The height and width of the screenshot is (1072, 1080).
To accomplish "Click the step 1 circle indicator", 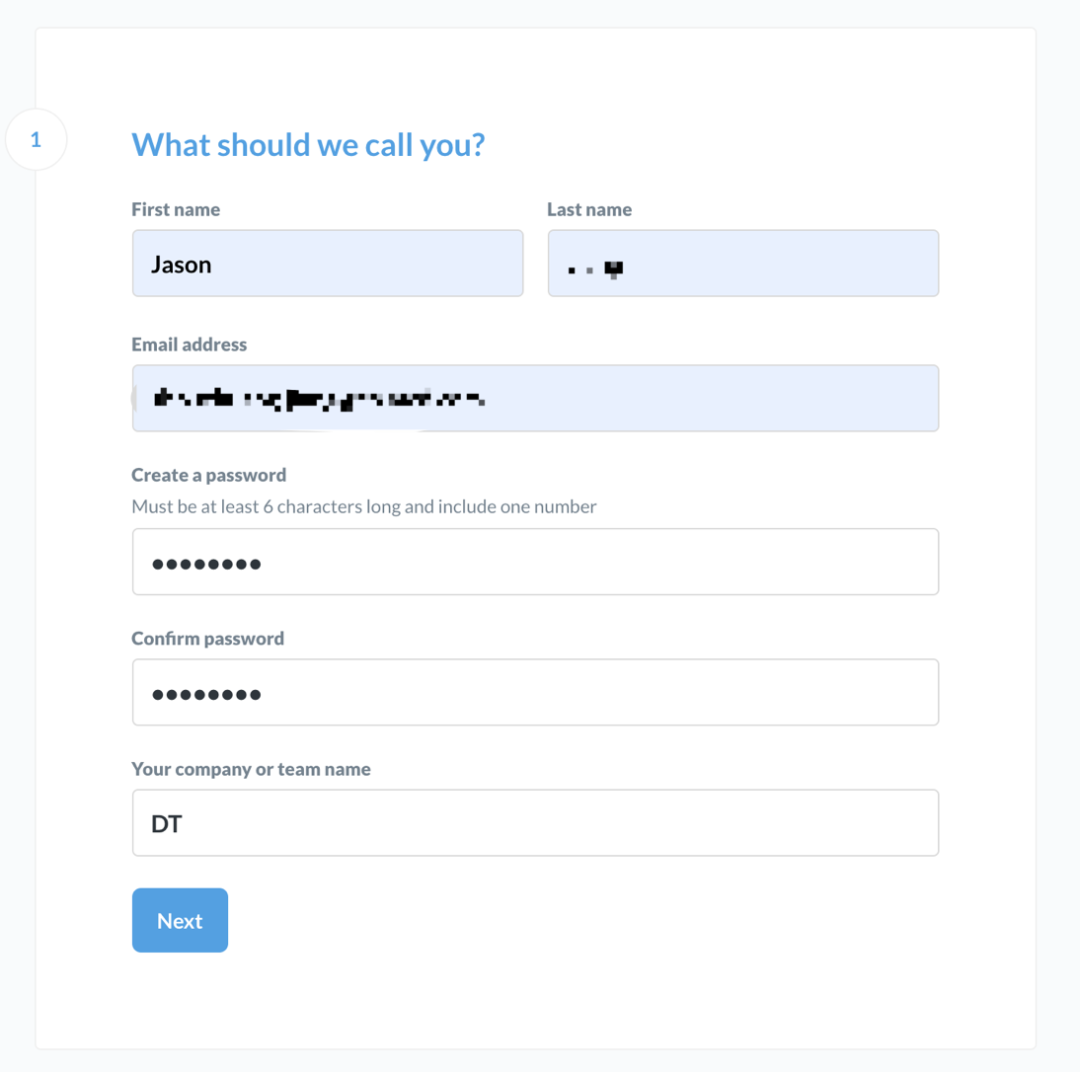I will click(x=36, y=140).
